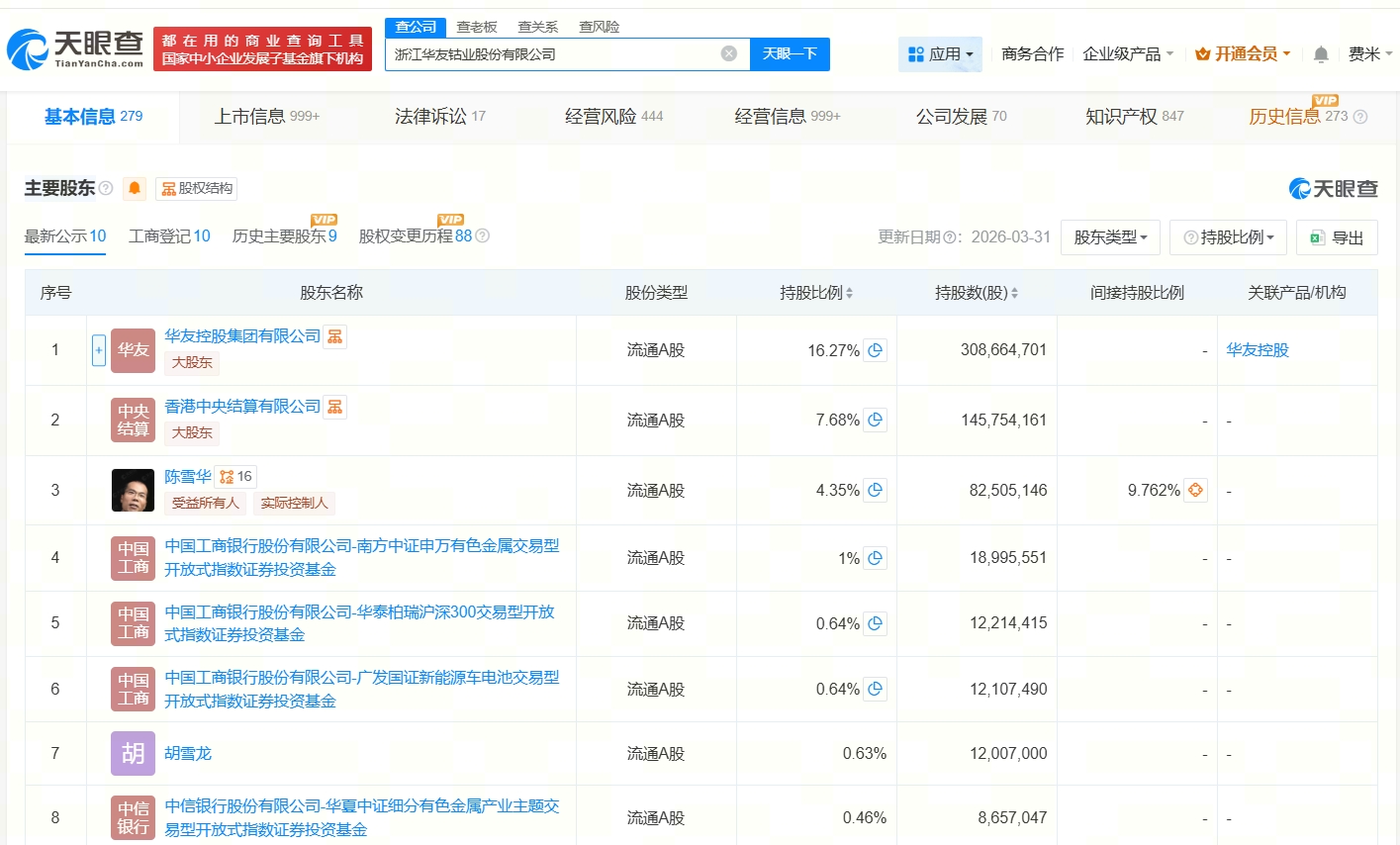
Task: Open the 华友控股 related product link
Action: click(x=1258, y=350)
